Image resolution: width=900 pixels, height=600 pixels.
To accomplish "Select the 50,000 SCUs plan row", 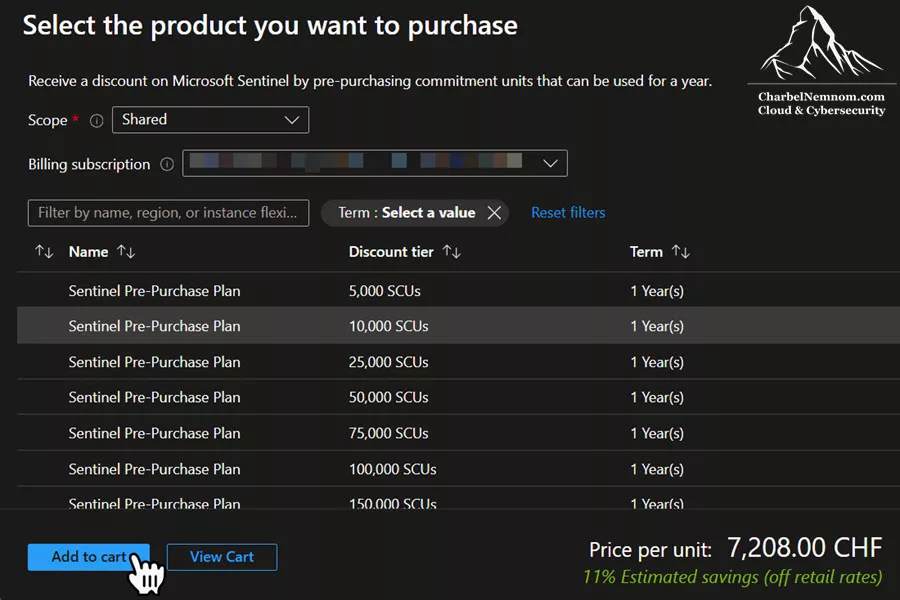I will [x=459, y=397].
